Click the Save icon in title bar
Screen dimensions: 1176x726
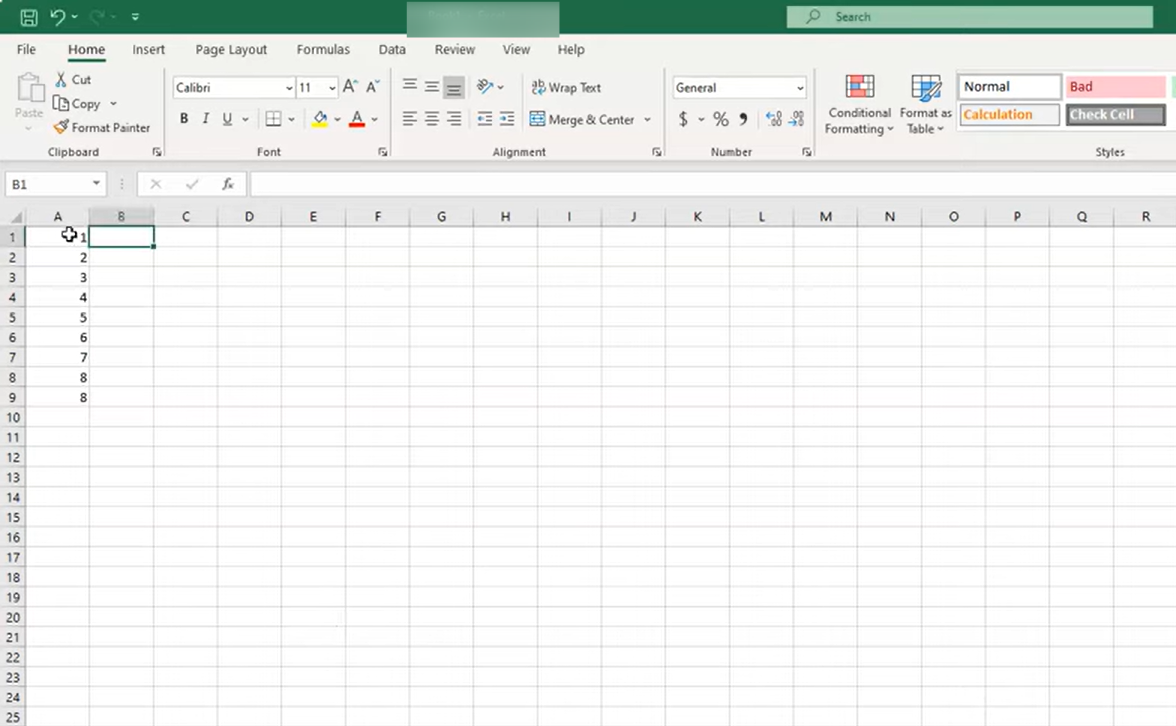[29, 17]
